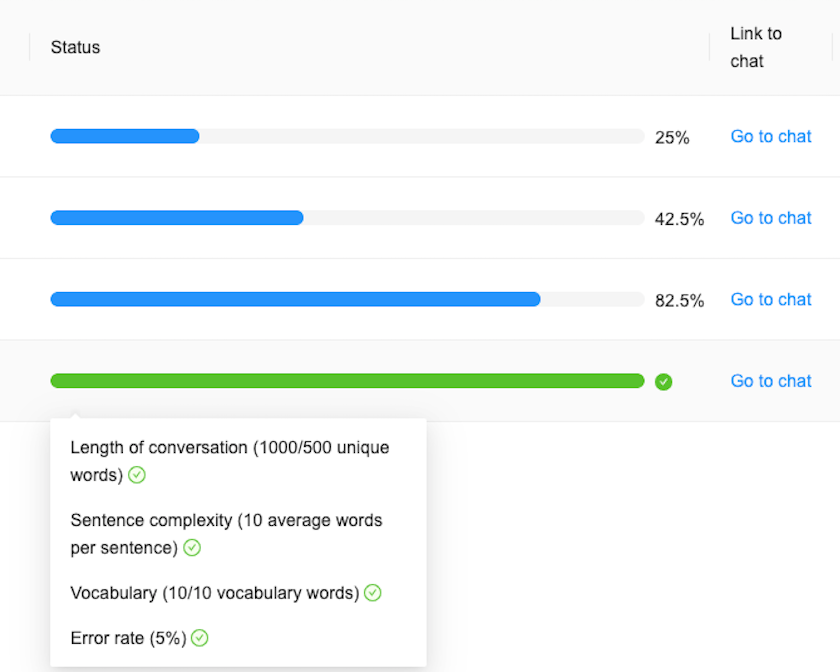Click check icon next to Error rate
The image size is (840, 672).
[199, 638]
